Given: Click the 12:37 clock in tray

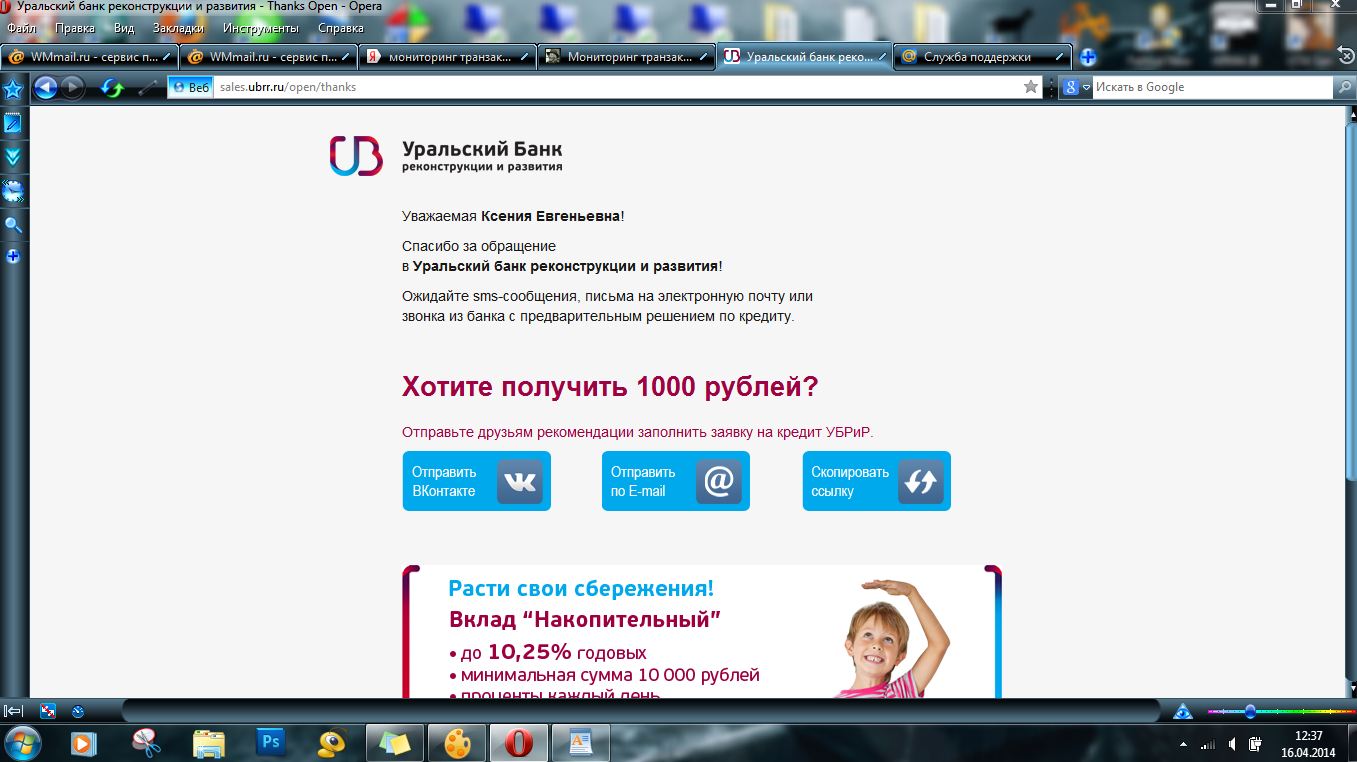Looking at the screenshot, I should click(1309, 736).
